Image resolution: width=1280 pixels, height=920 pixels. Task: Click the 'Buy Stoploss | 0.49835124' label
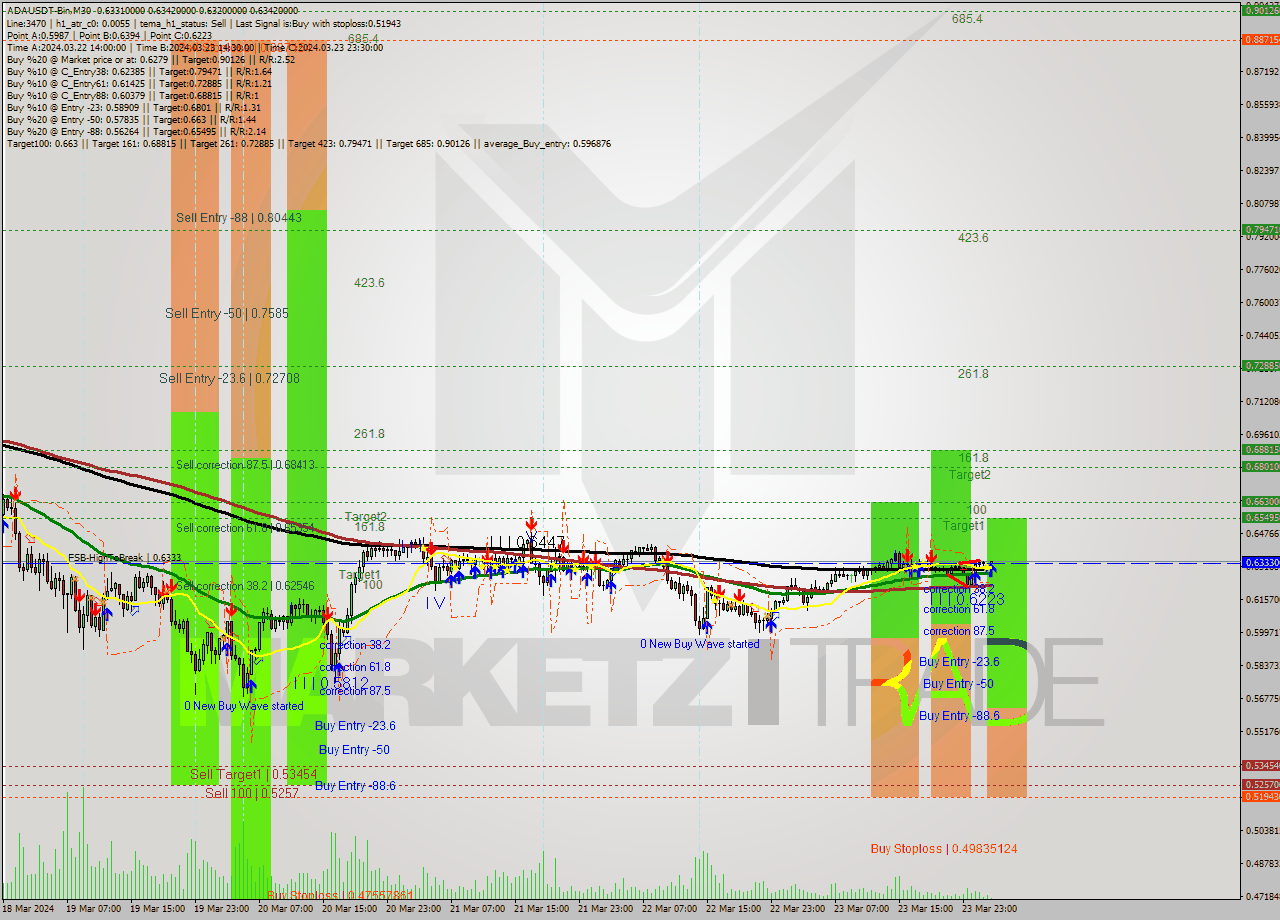(x=944, y=848)
